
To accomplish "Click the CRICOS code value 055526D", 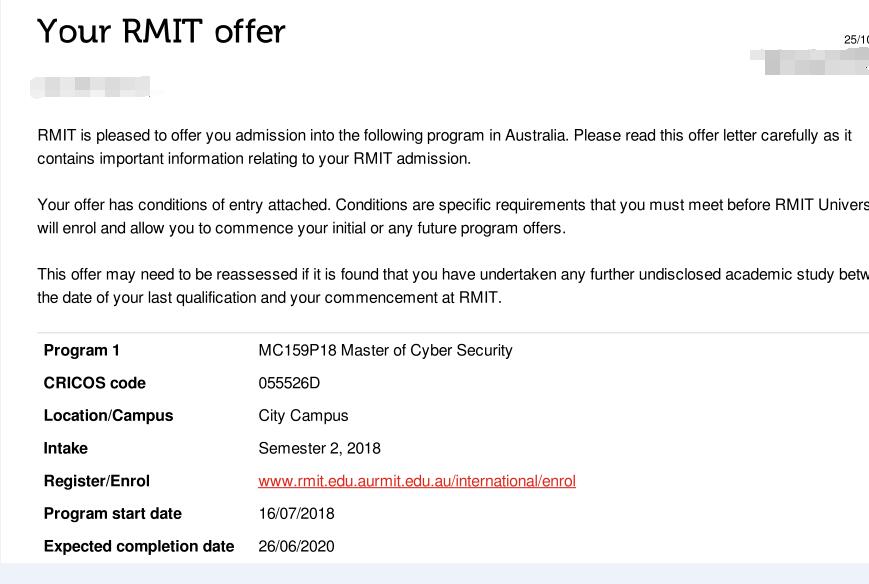I will pyautogui.click(x=289, y=383).
